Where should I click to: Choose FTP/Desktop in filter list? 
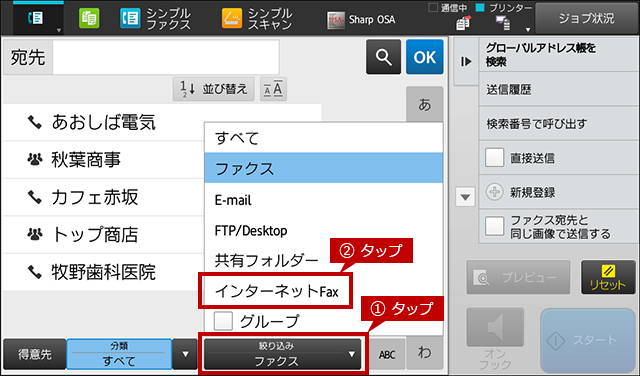pos(324,231)
